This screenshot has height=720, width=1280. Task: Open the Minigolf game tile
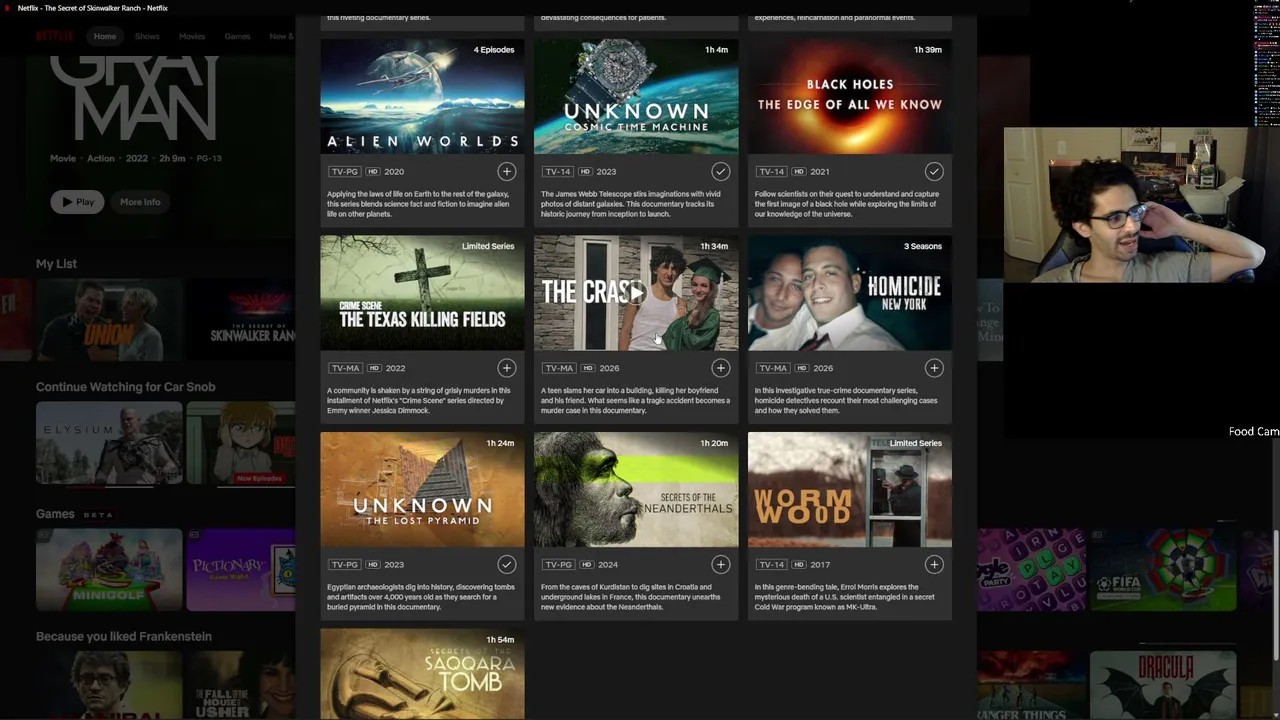[x=109, y=570]
